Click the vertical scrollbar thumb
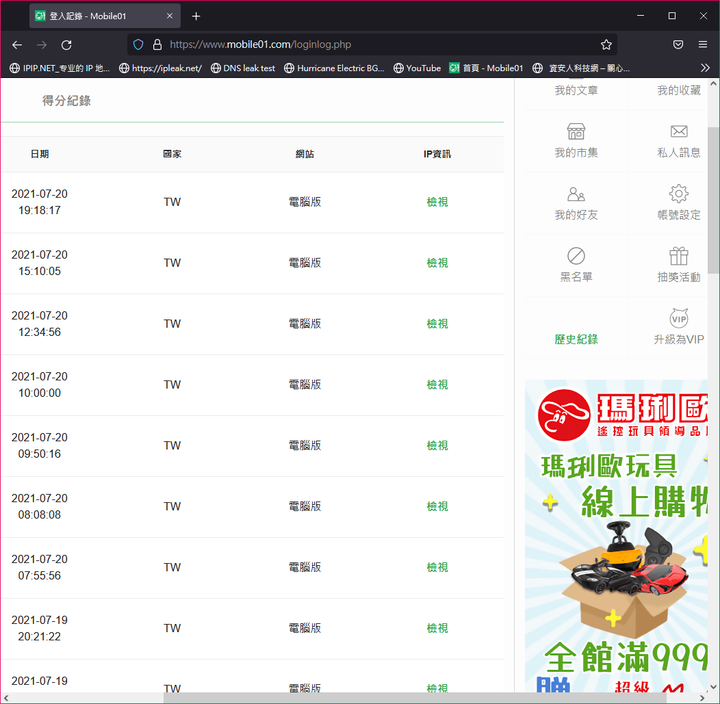 pyautogui.click(x=713, y=201)
